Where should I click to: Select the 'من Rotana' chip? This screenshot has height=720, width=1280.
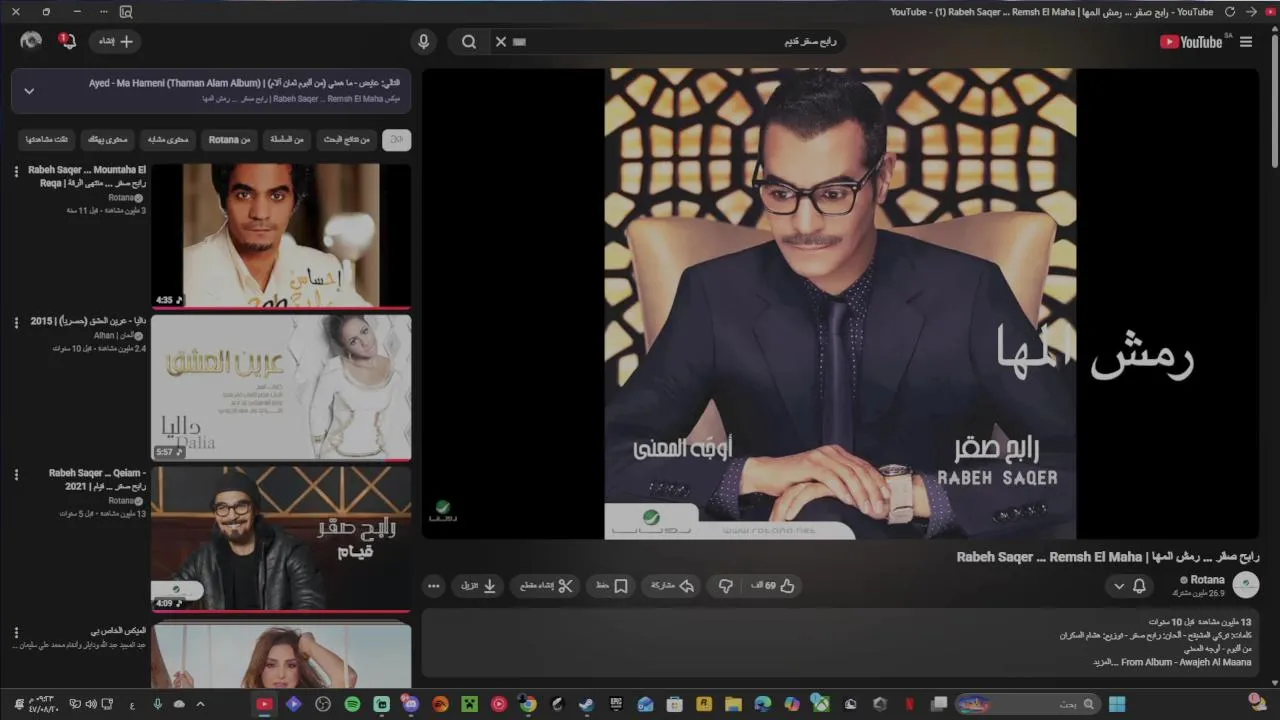click(230, 140)
